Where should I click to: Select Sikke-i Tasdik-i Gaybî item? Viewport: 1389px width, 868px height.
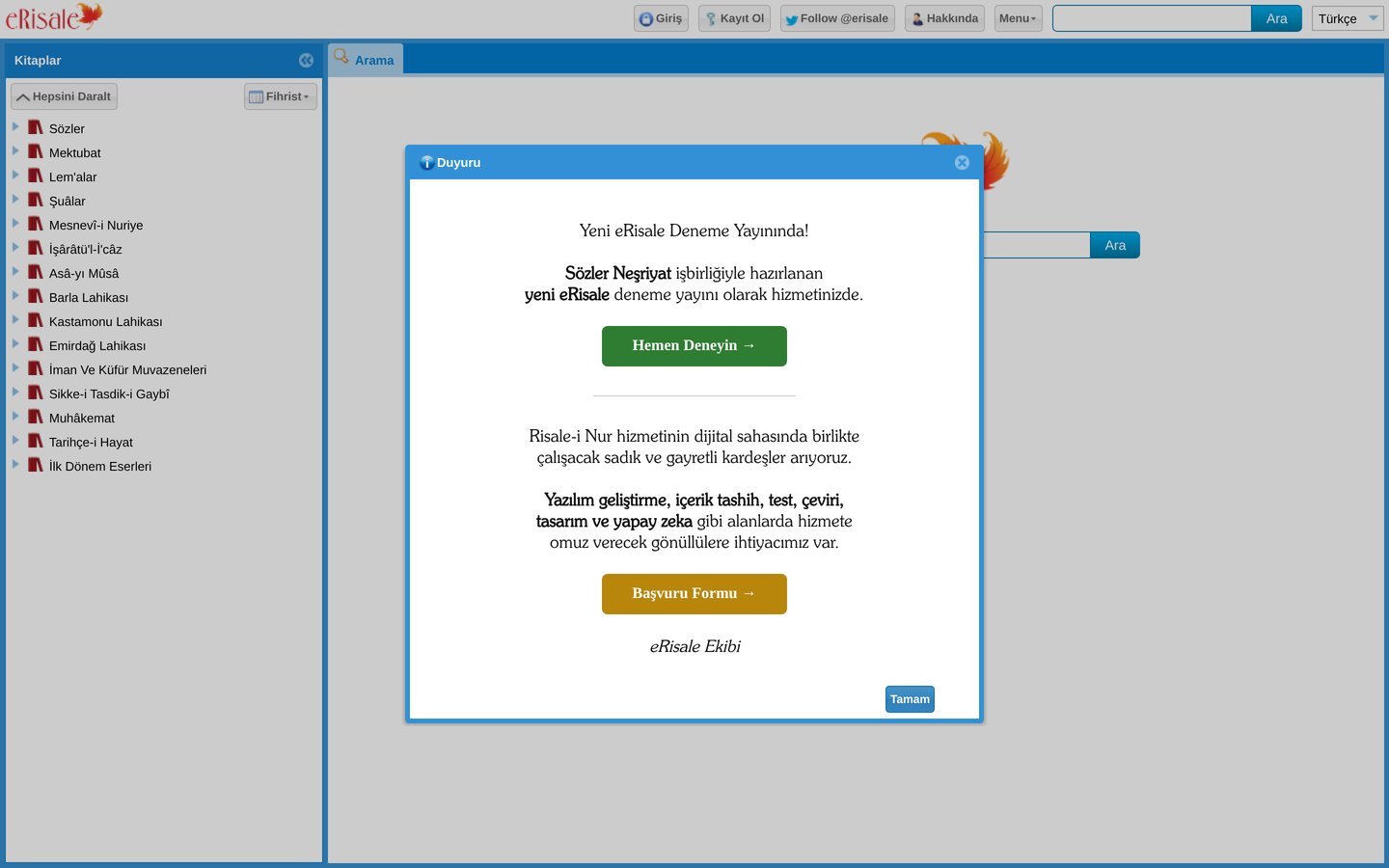click(x=109, y=393)
